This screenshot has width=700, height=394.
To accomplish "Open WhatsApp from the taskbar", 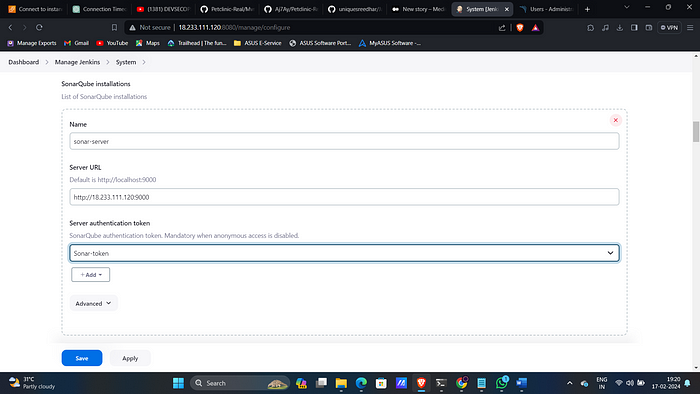I will [501, 383].
